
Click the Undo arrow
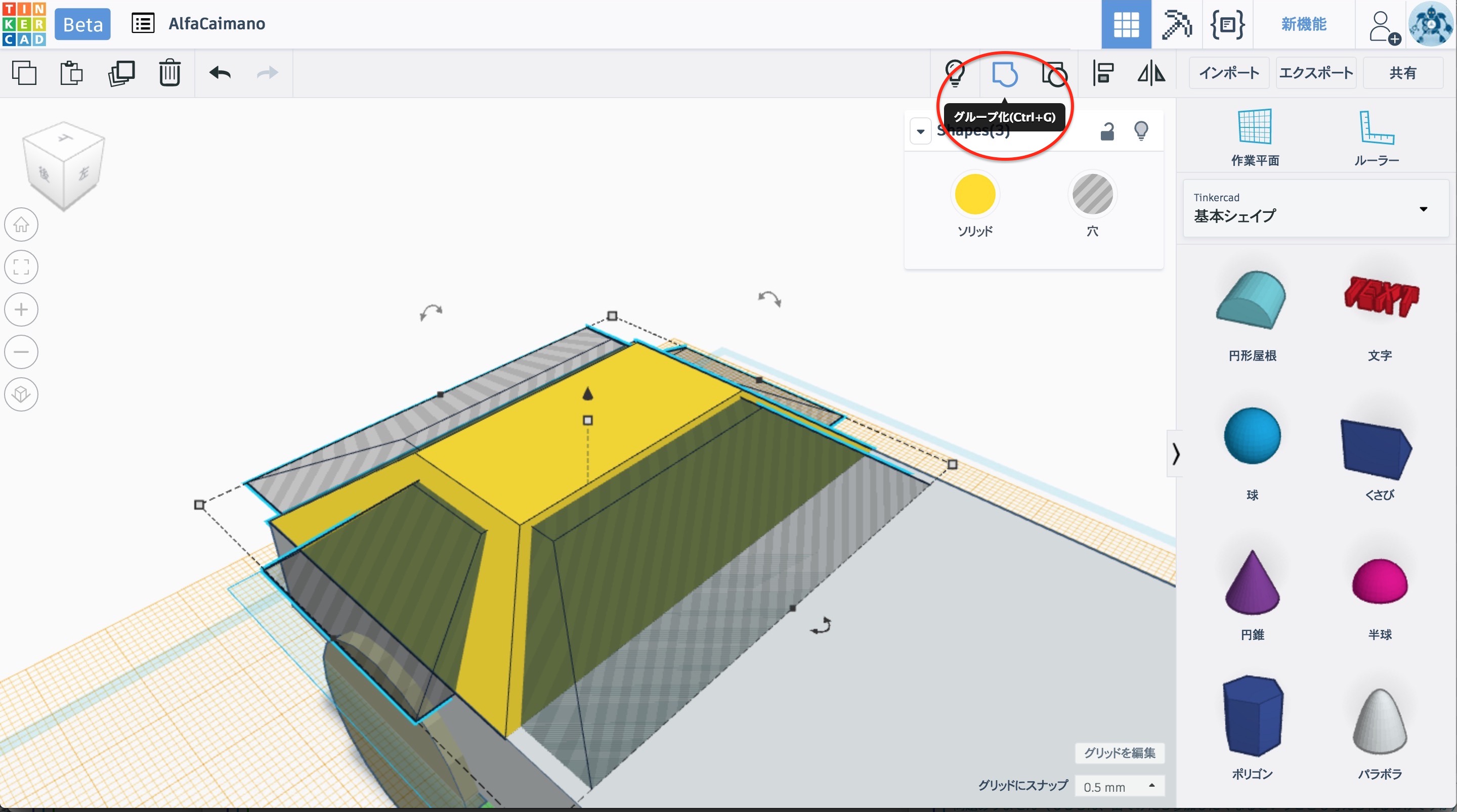tap(220, 73)
